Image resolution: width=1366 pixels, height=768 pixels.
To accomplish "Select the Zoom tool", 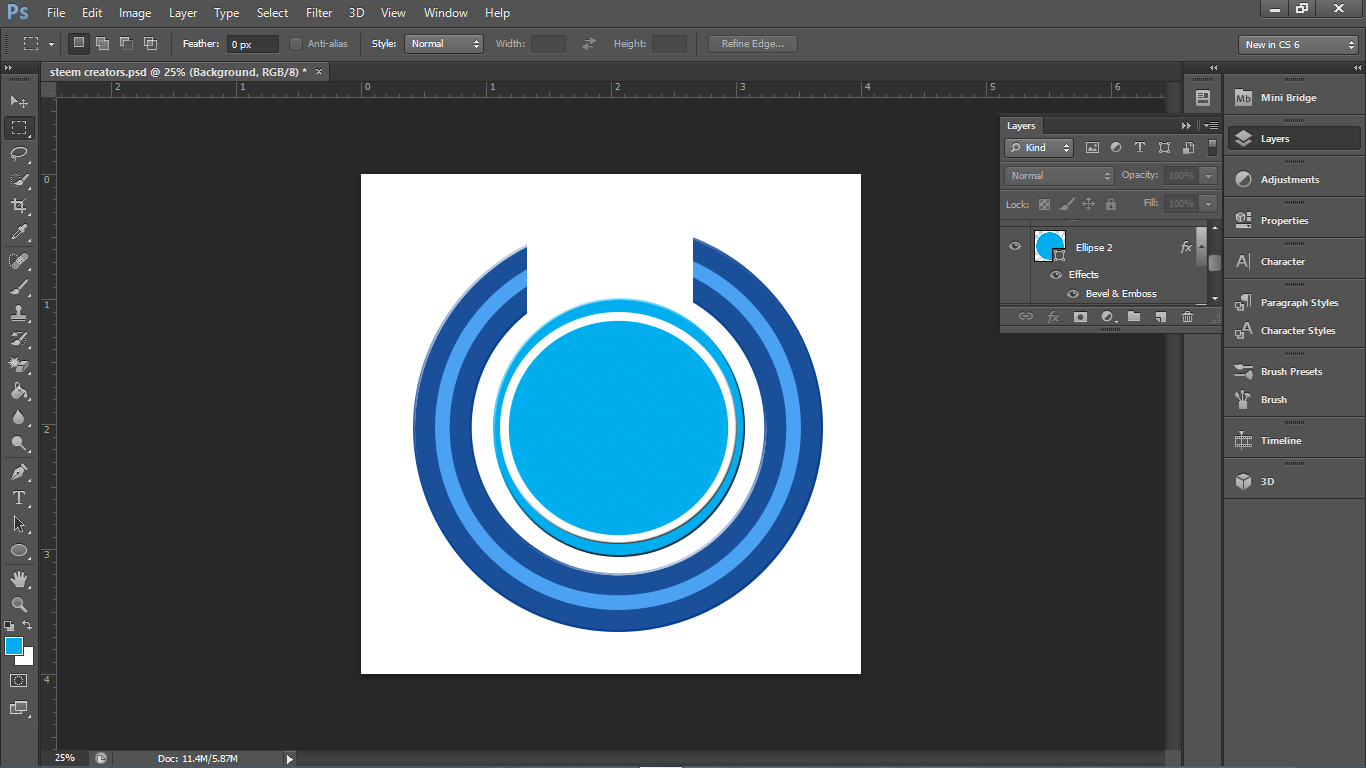I will 19,605.
